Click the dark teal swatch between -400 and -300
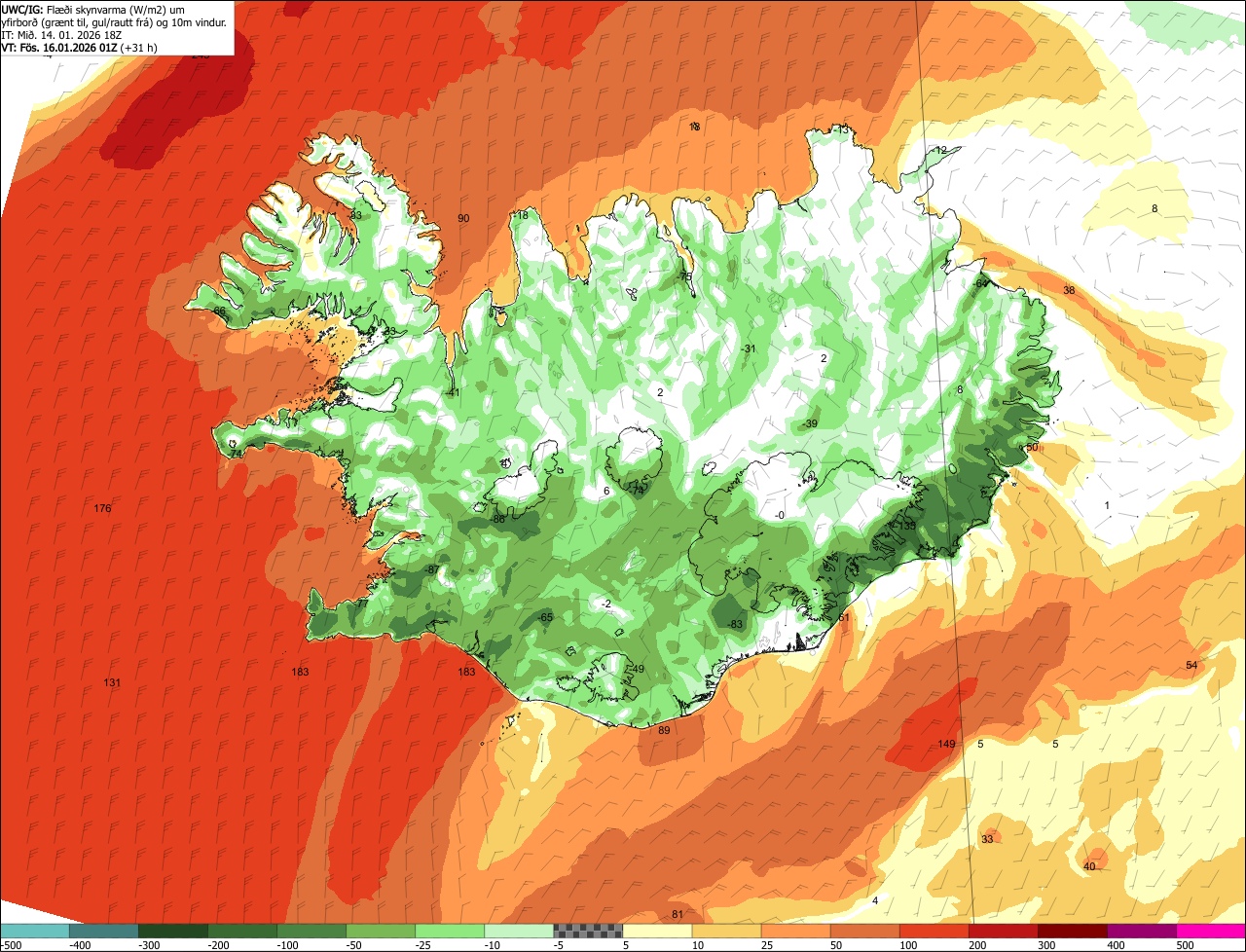The height and width of the screenshot is (952, 1246). (103, 931)
